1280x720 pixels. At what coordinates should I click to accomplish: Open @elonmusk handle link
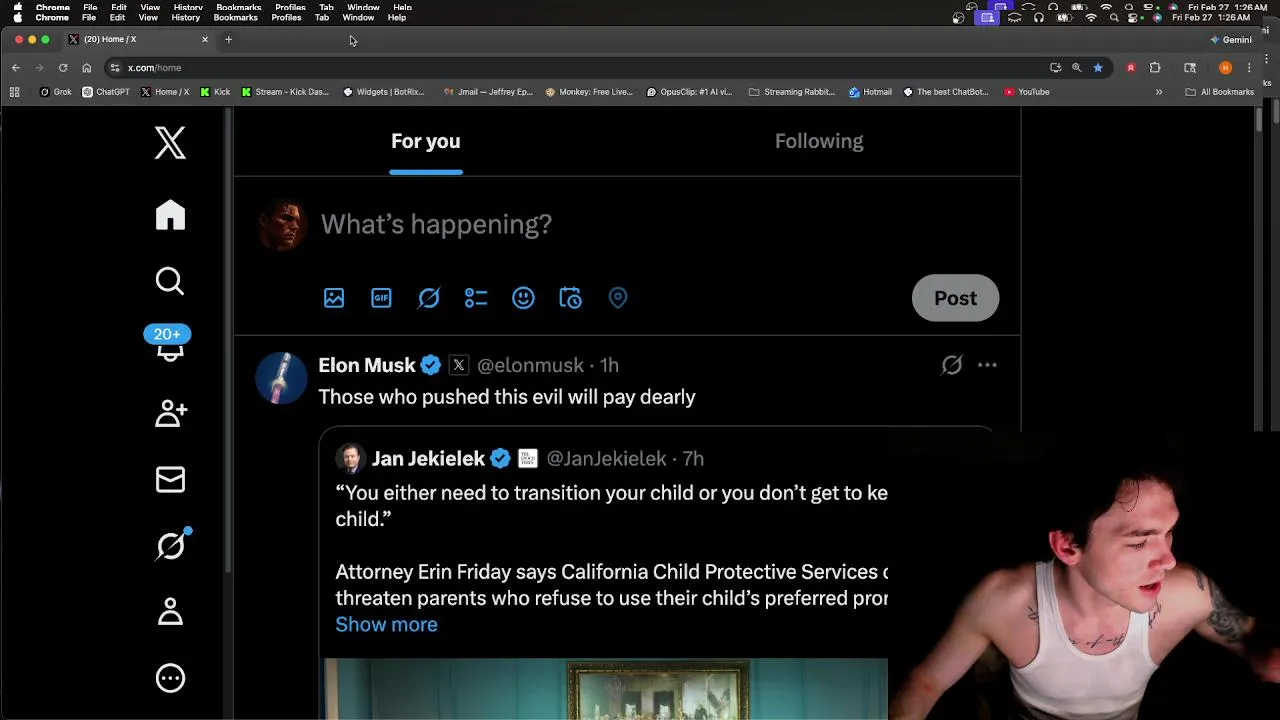(530, 365)
